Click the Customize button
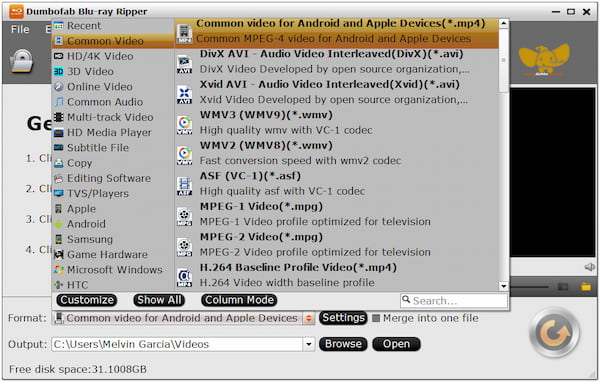This screenshot has height=382, width=600. [87, 300]
